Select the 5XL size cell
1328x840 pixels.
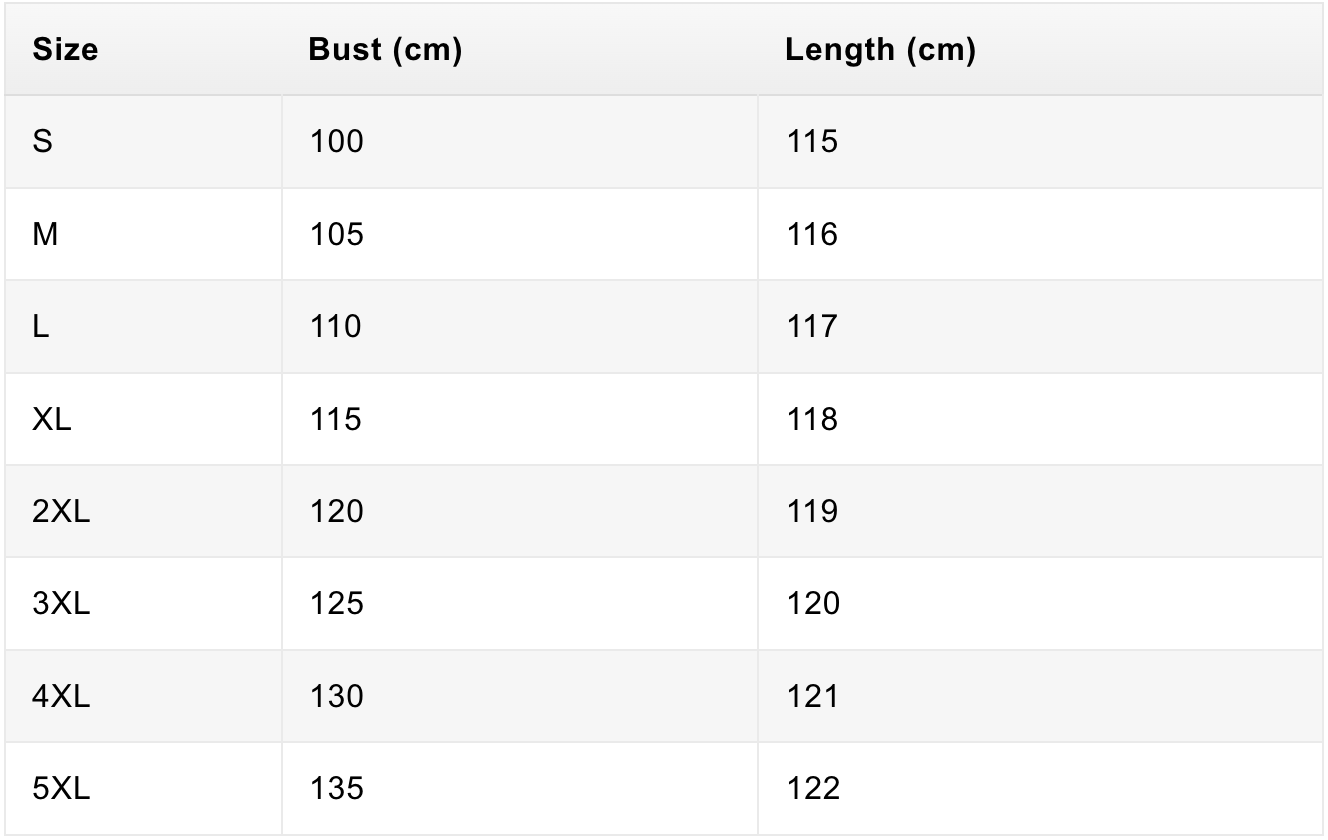point(61,789)
